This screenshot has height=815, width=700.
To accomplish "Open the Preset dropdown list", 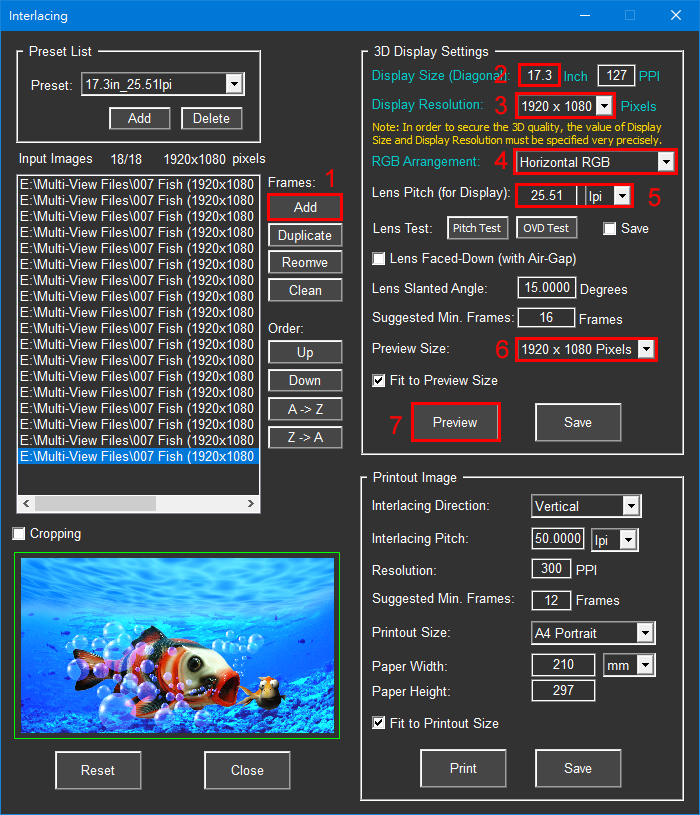I will [234, 84].
